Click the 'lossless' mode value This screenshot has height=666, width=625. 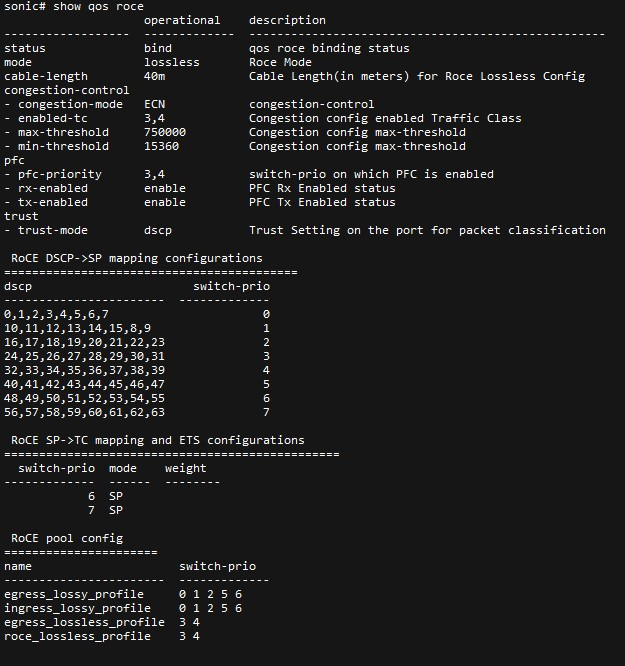(172, 62)
